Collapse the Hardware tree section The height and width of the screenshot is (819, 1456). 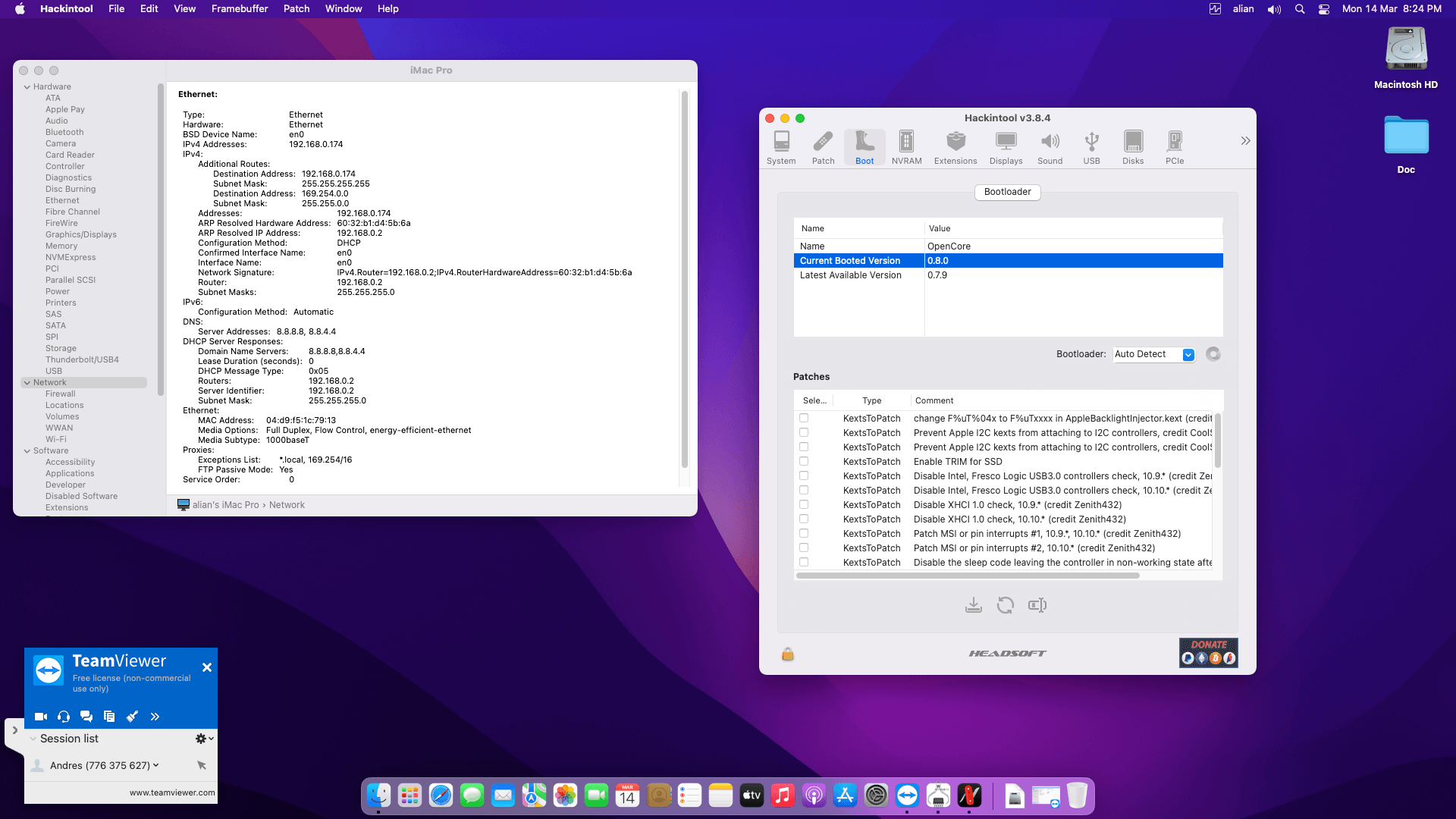(x=27, y=87)
